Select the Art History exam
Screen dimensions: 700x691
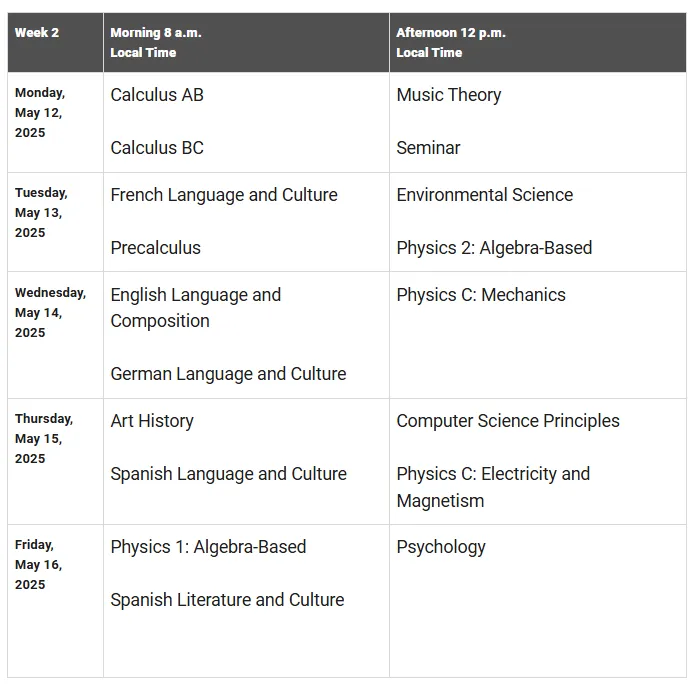pyautogui.click(x=152, y=421)
